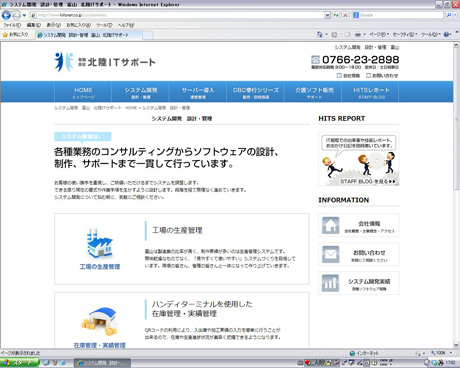The width and height of the screenshot is (460, 368).
Task: Click the HOME breadcrumb link
Action: 131,108
